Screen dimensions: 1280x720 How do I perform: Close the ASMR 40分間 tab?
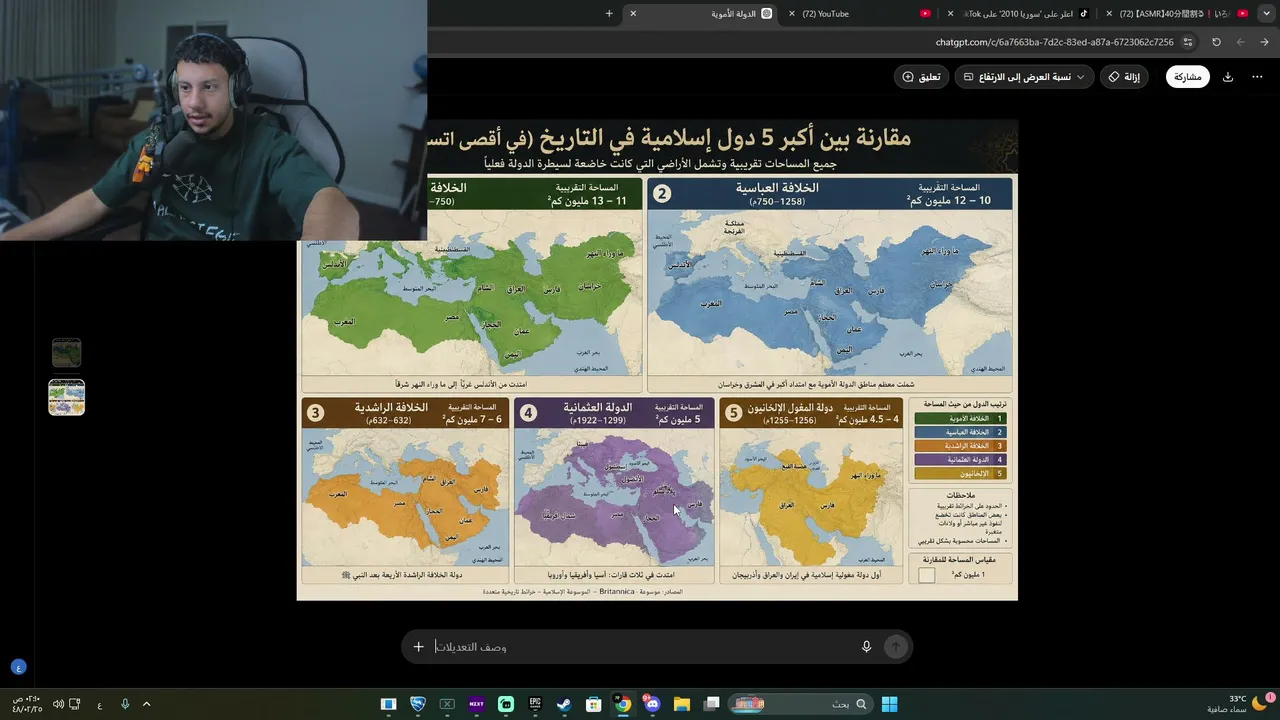pos(1109,14)
